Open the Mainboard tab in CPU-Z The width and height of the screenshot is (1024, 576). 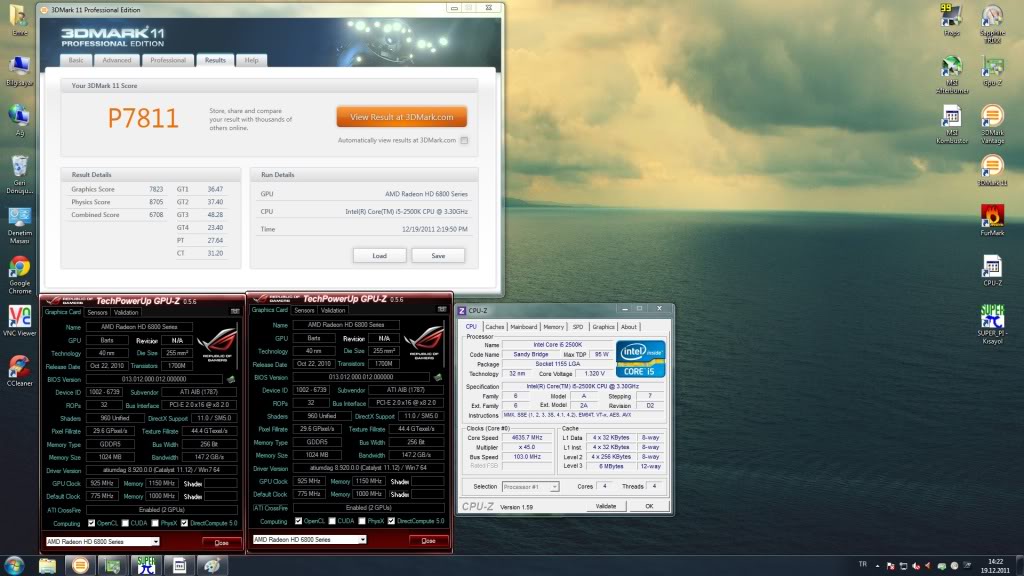[523, 327]
